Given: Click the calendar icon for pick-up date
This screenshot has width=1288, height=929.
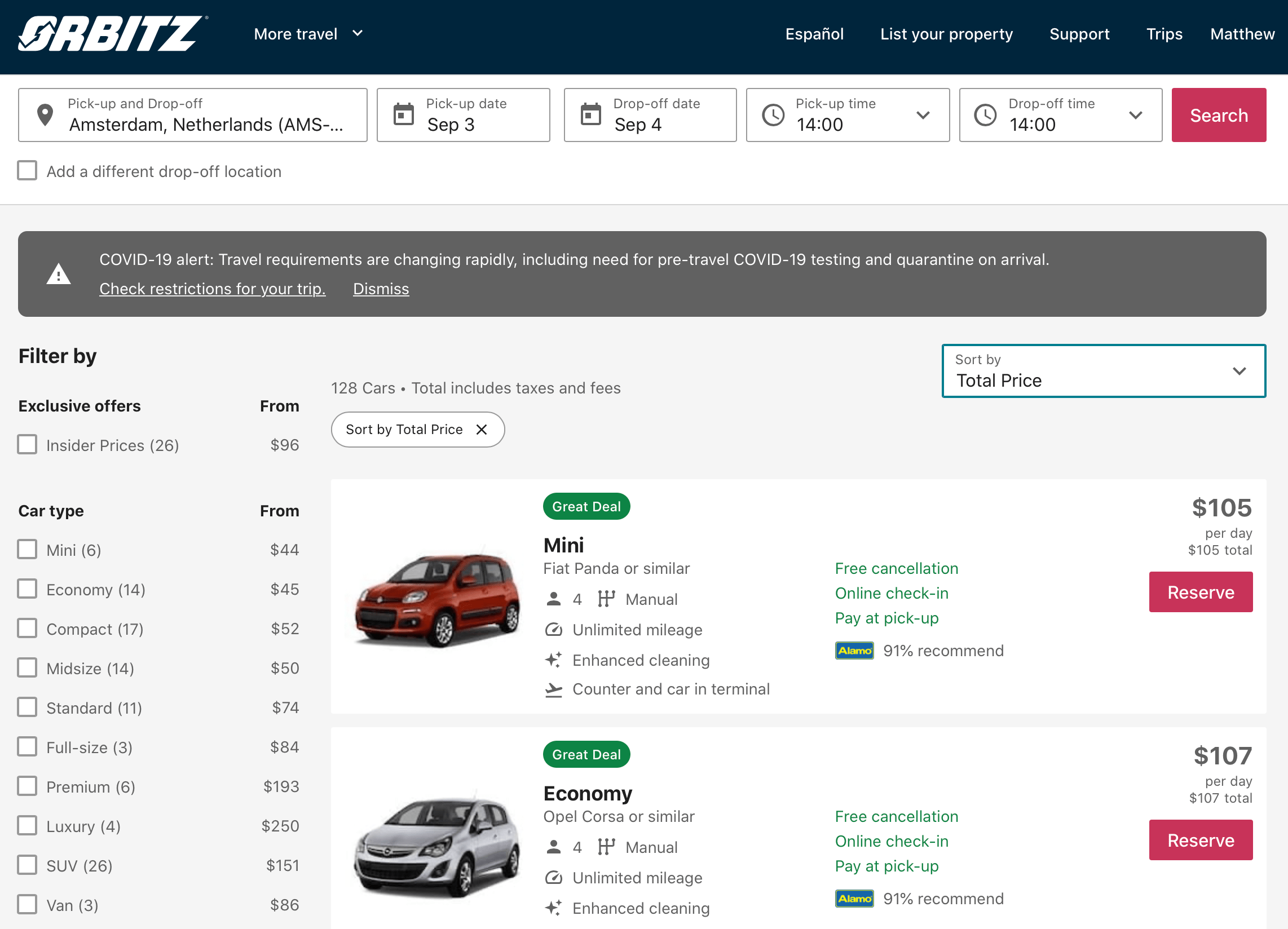Looking at the screenshot, I should click(x=404, y=114).
